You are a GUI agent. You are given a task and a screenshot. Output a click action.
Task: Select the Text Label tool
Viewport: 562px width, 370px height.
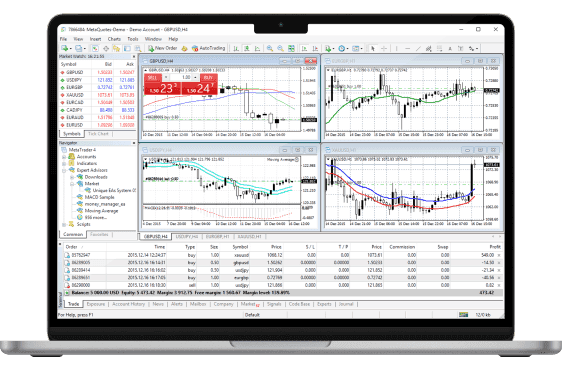461,48
